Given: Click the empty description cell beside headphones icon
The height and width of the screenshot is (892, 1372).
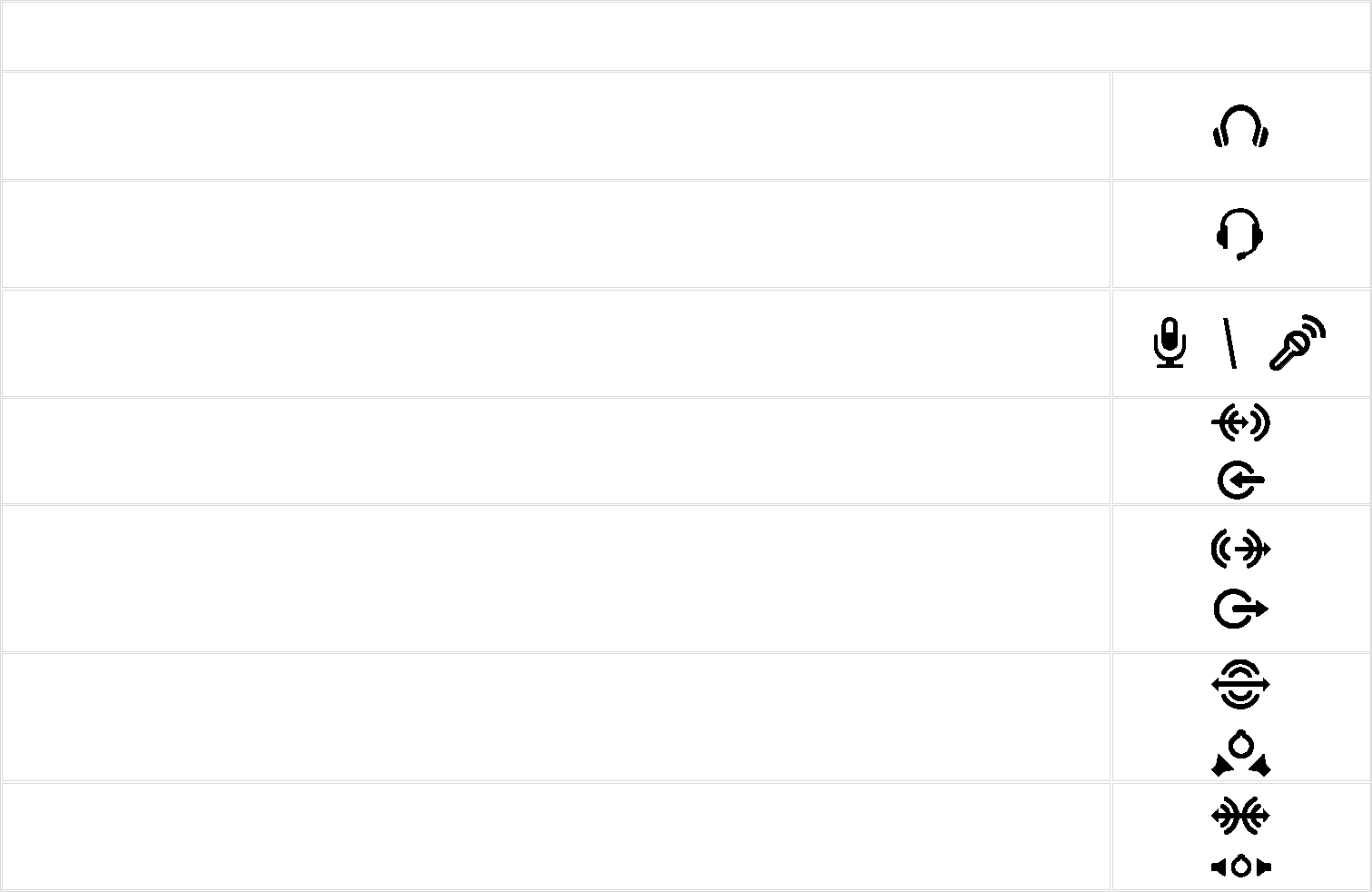Looking at the screenshot, I should (x=556, y=125).
